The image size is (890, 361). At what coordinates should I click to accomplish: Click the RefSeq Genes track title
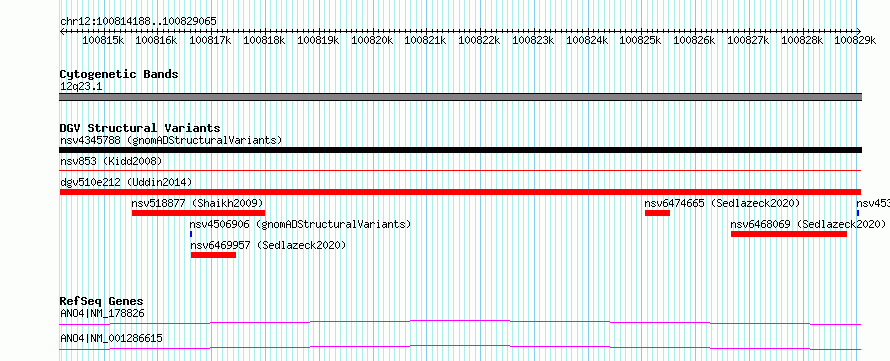102,301
